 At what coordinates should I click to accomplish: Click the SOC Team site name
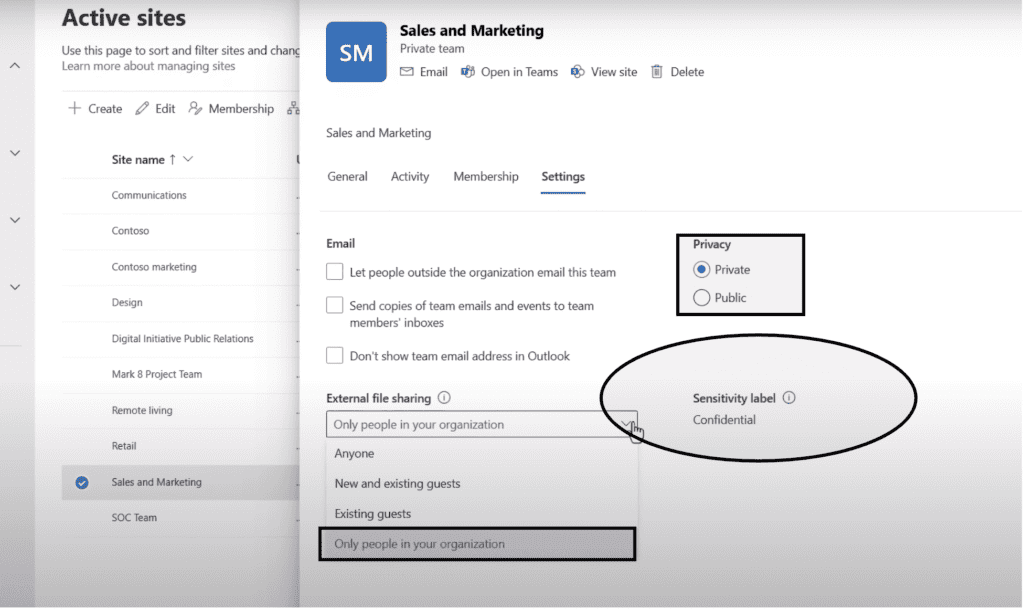[134, 518]
